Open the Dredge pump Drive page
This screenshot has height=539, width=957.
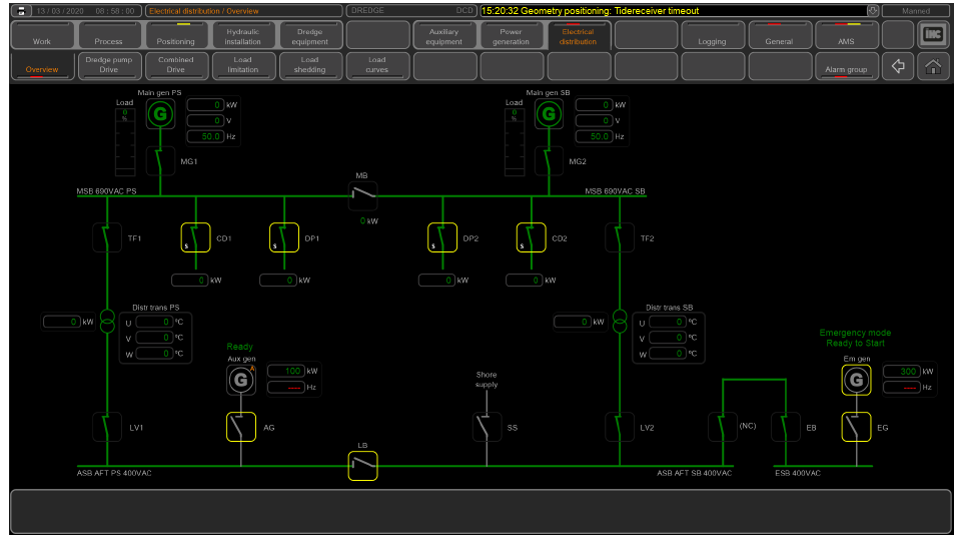click(109, 66)
